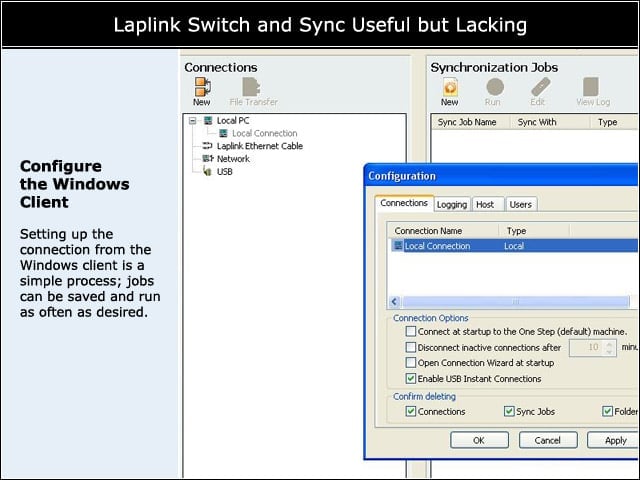Click the View Log icon
The width and height of the screenshot is (640, 480).
pos(591,87)
